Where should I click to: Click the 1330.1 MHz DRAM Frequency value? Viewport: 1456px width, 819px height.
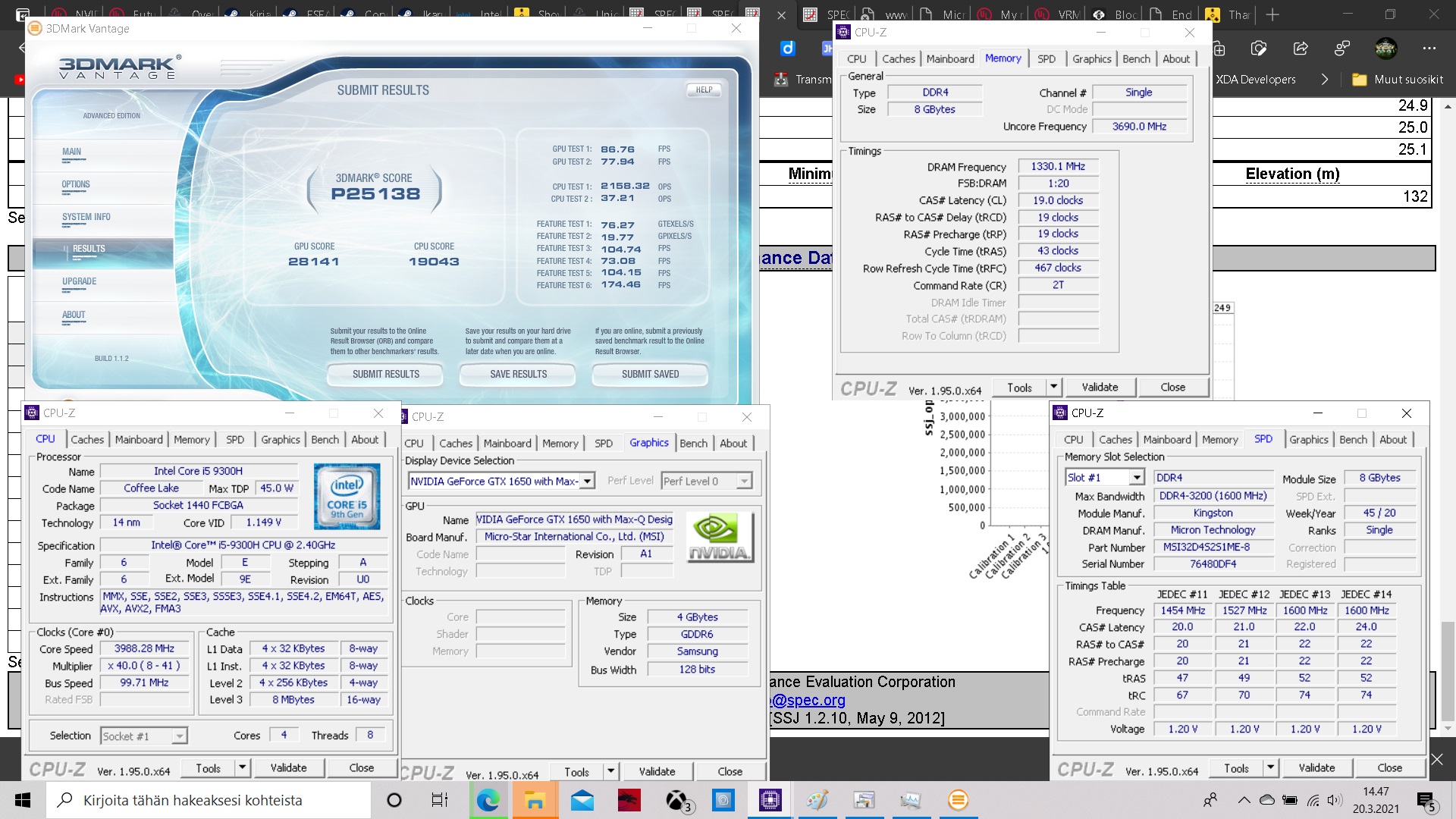[x=1058, y=166]
